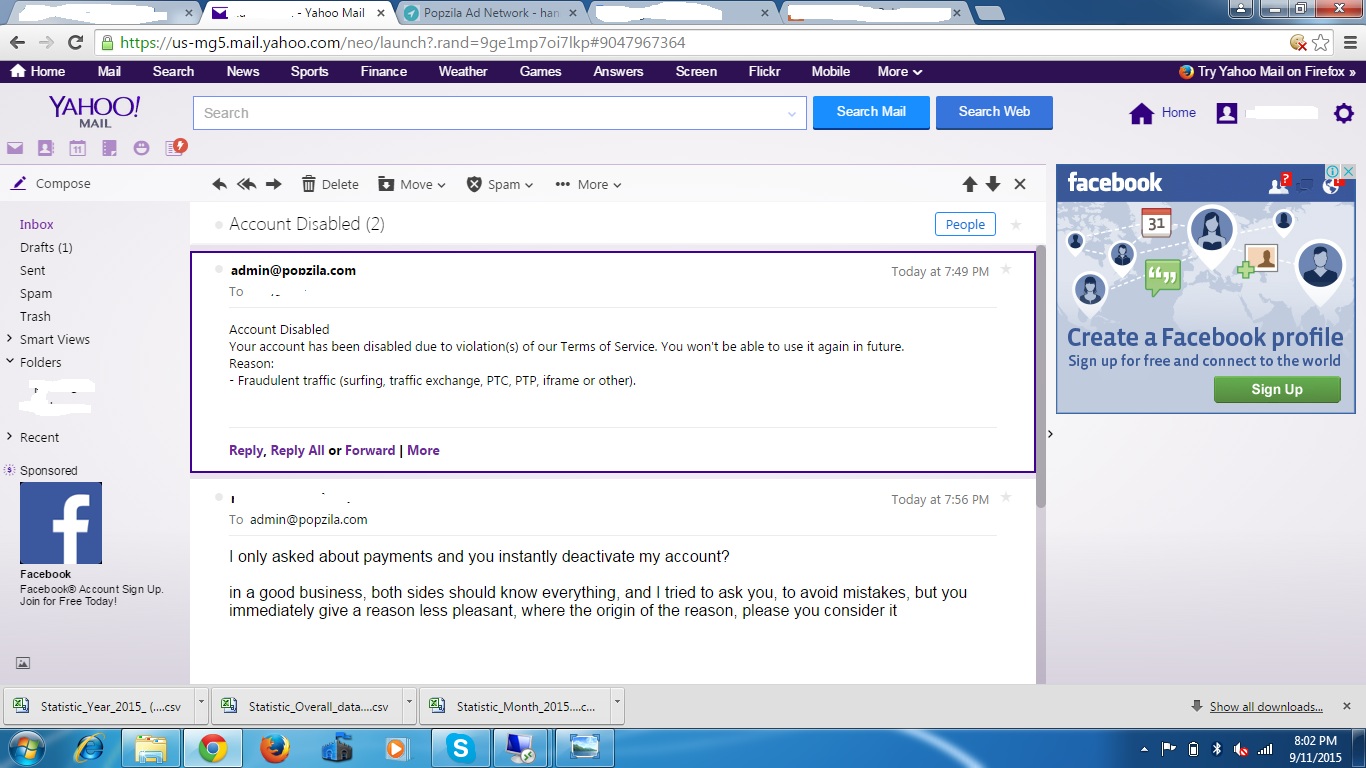Open the Calendar icon showing 11
The image size is (1366, 768).
pos(77,148)
